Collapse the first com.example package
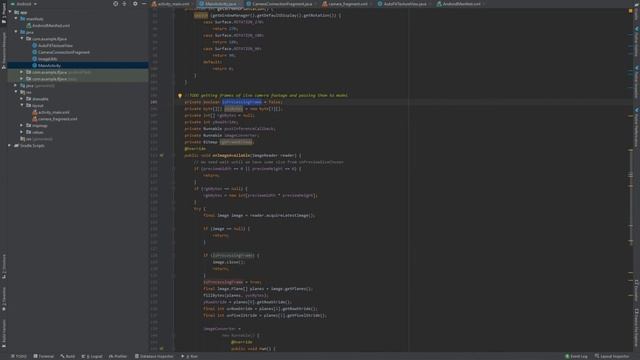The width and height of the screenshot is (640, 360). point(22,39)
